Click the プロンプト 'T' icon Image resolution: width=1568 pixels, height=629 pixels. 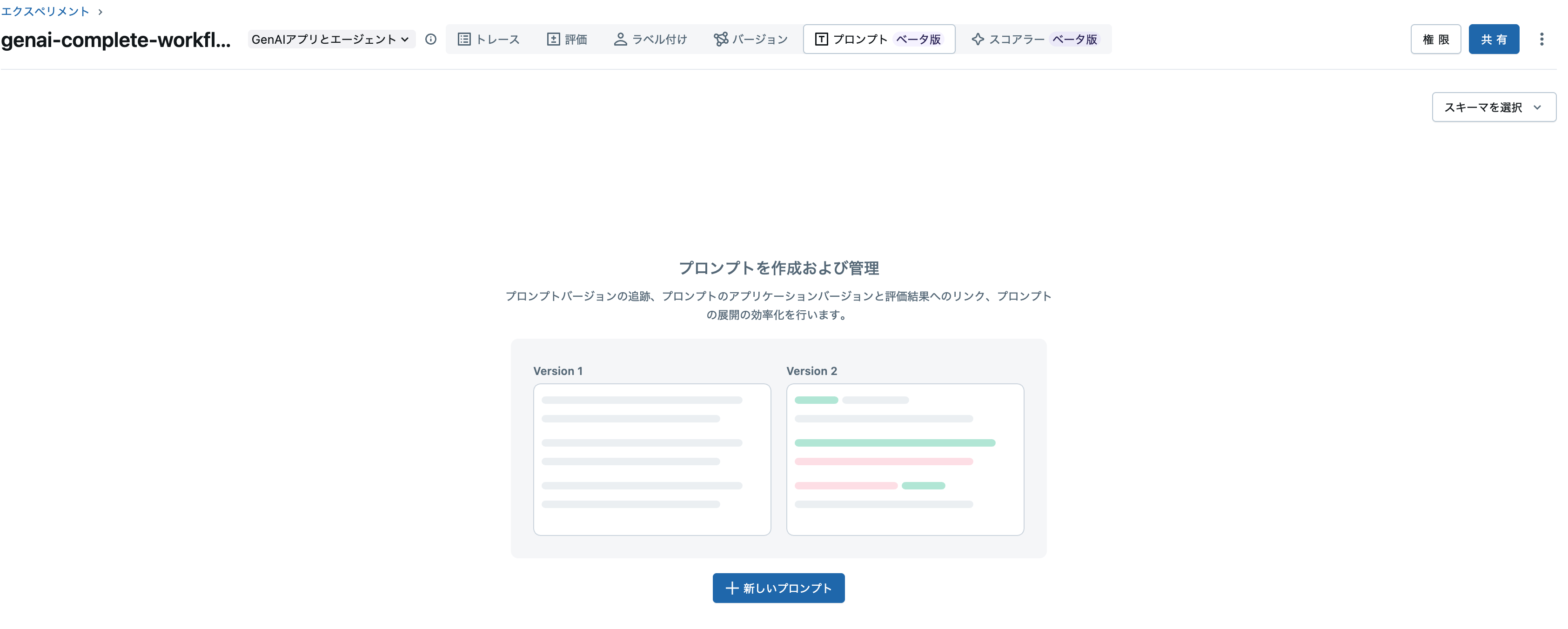pyautogui.click(x=822, y=39)
